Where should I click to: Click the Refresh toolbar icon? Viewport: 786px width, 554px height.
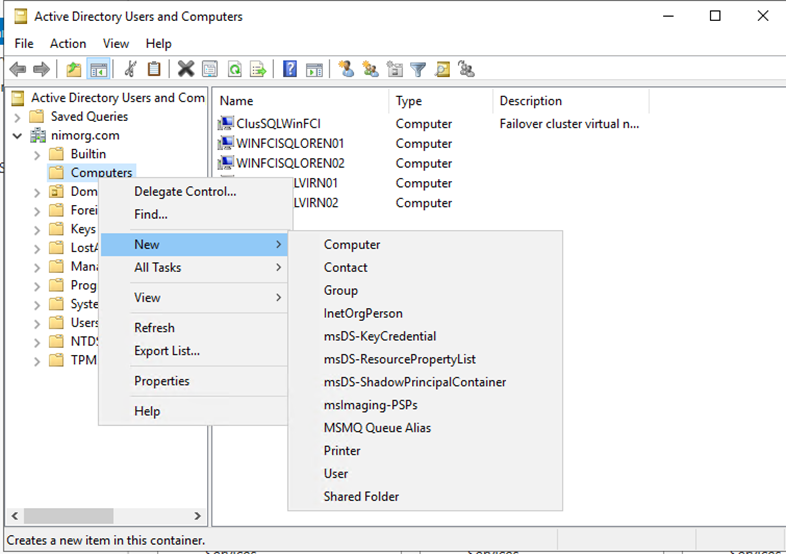tap(234, 69)
